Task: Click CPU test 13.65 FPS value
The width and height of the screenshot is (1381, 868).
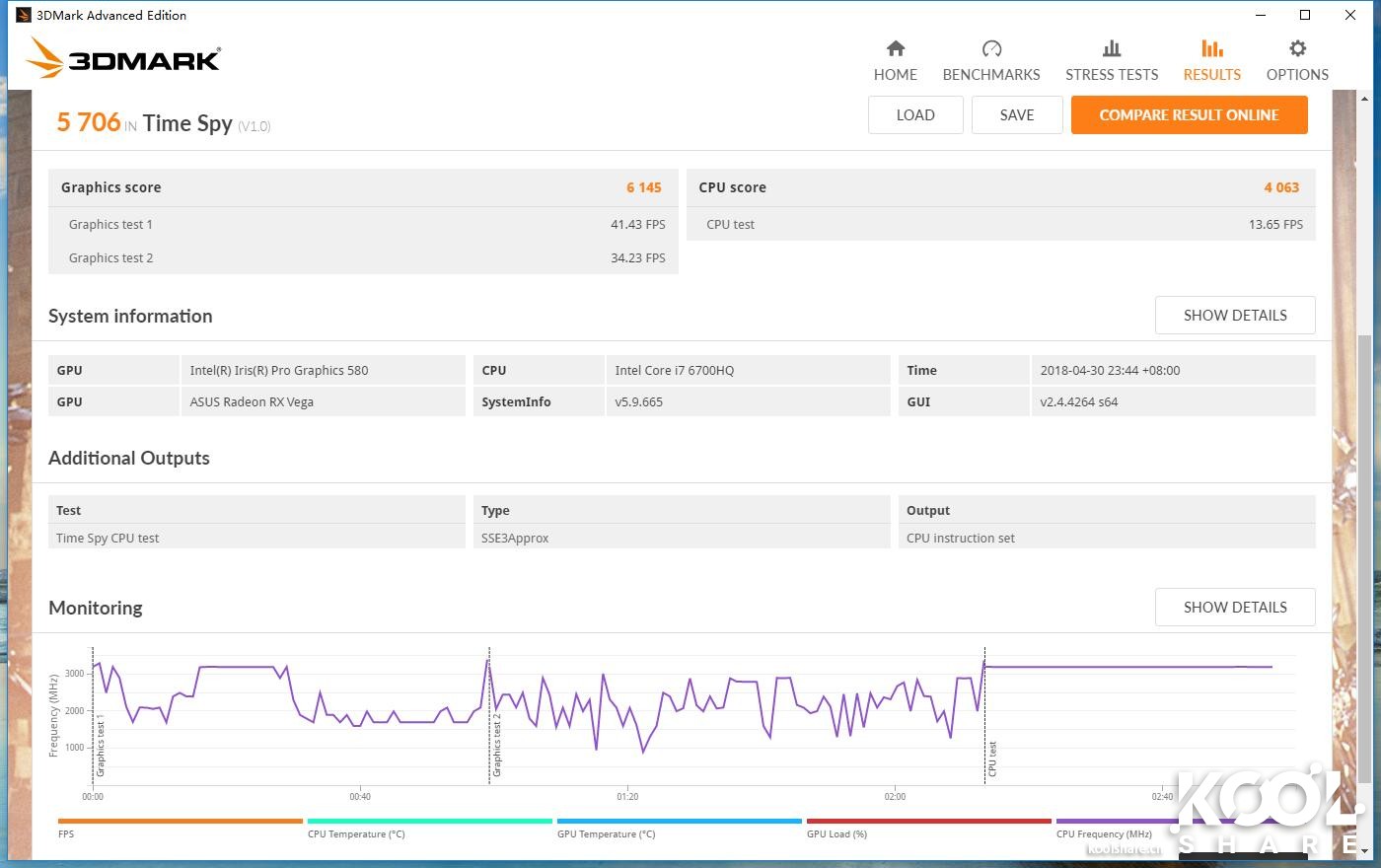Action: point(1275,225)
